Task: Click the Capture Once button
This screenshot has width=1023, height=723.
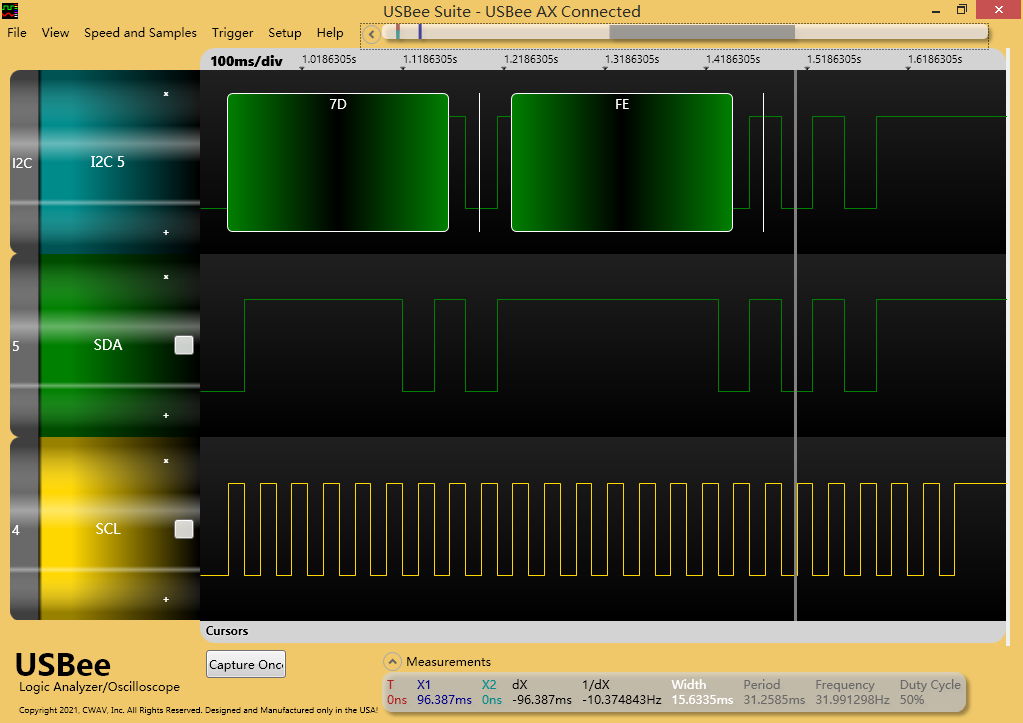Action: point(246,664)
